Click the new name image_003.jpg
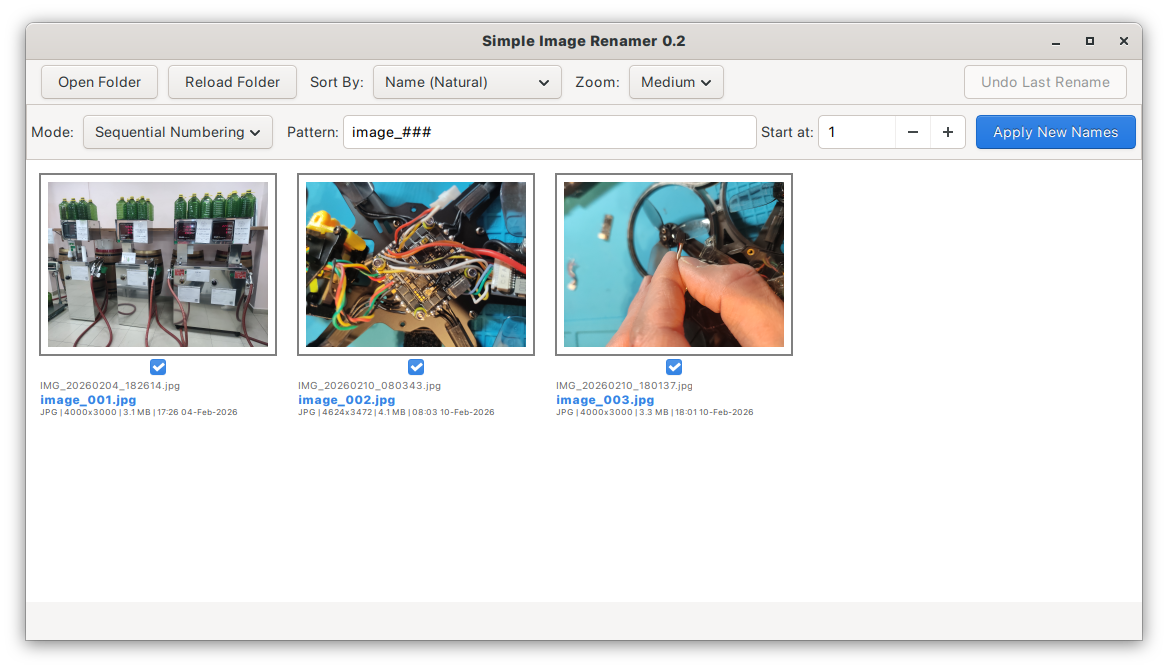Viewport: 1168px width, 669px height. coord(604,400)
